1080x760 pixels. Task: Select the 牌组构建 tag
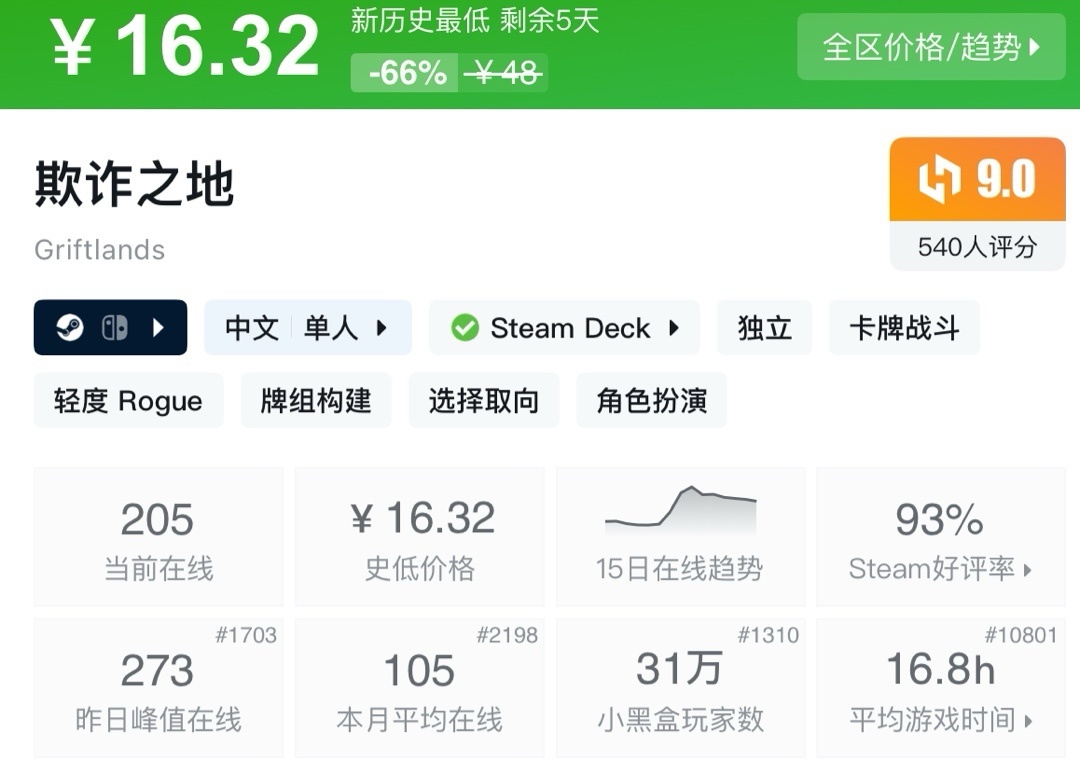316,401
